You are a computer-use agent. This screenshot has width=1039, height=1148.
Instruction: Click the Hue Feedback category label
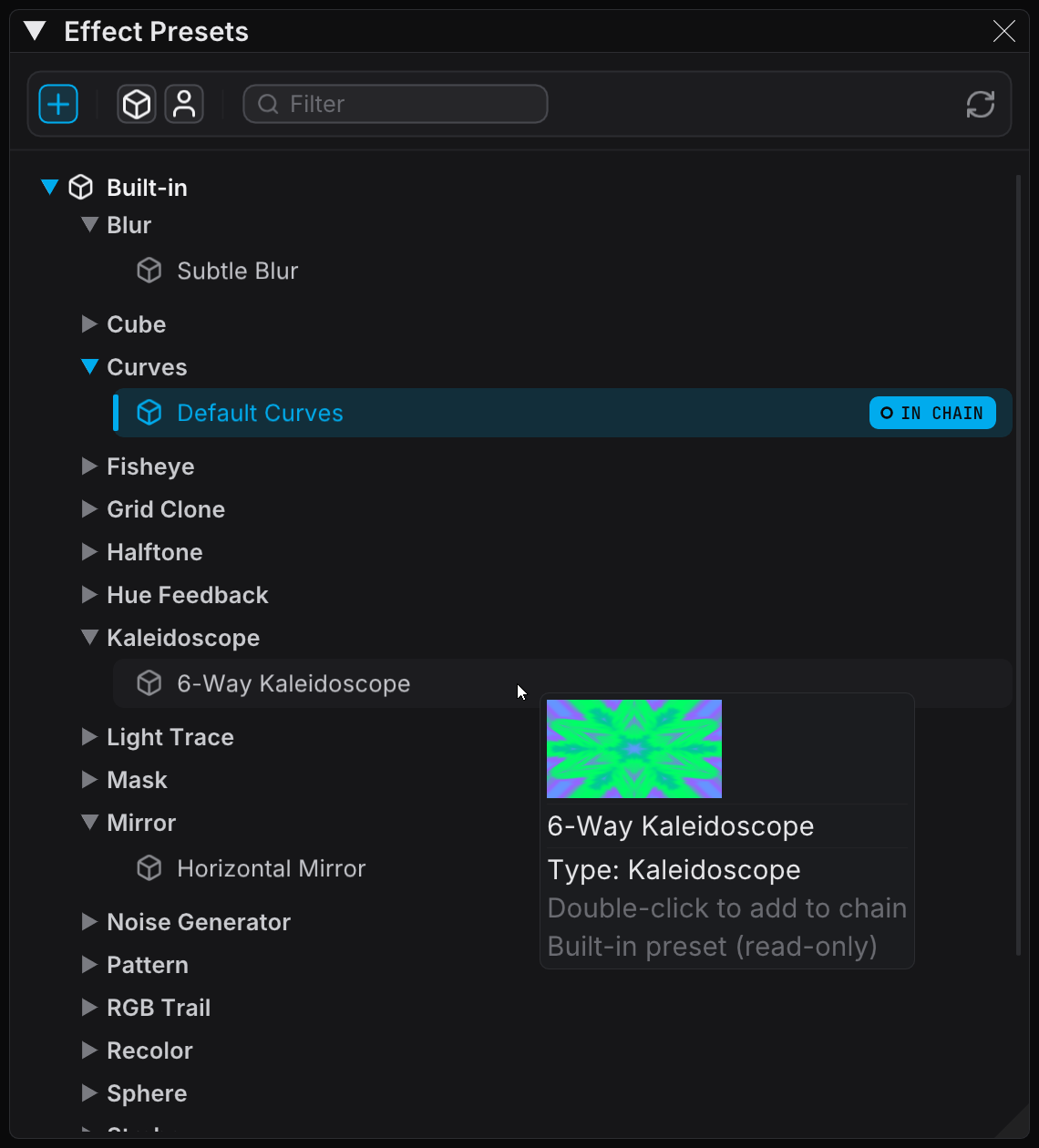[x=188, y=595]
